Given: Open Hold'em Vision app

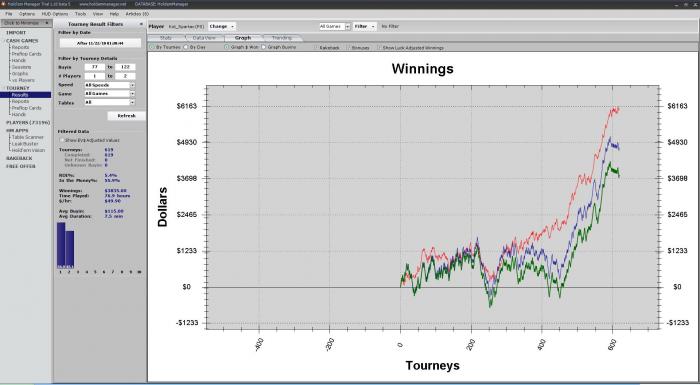Looking at the screenshot, I should point(28,150).
